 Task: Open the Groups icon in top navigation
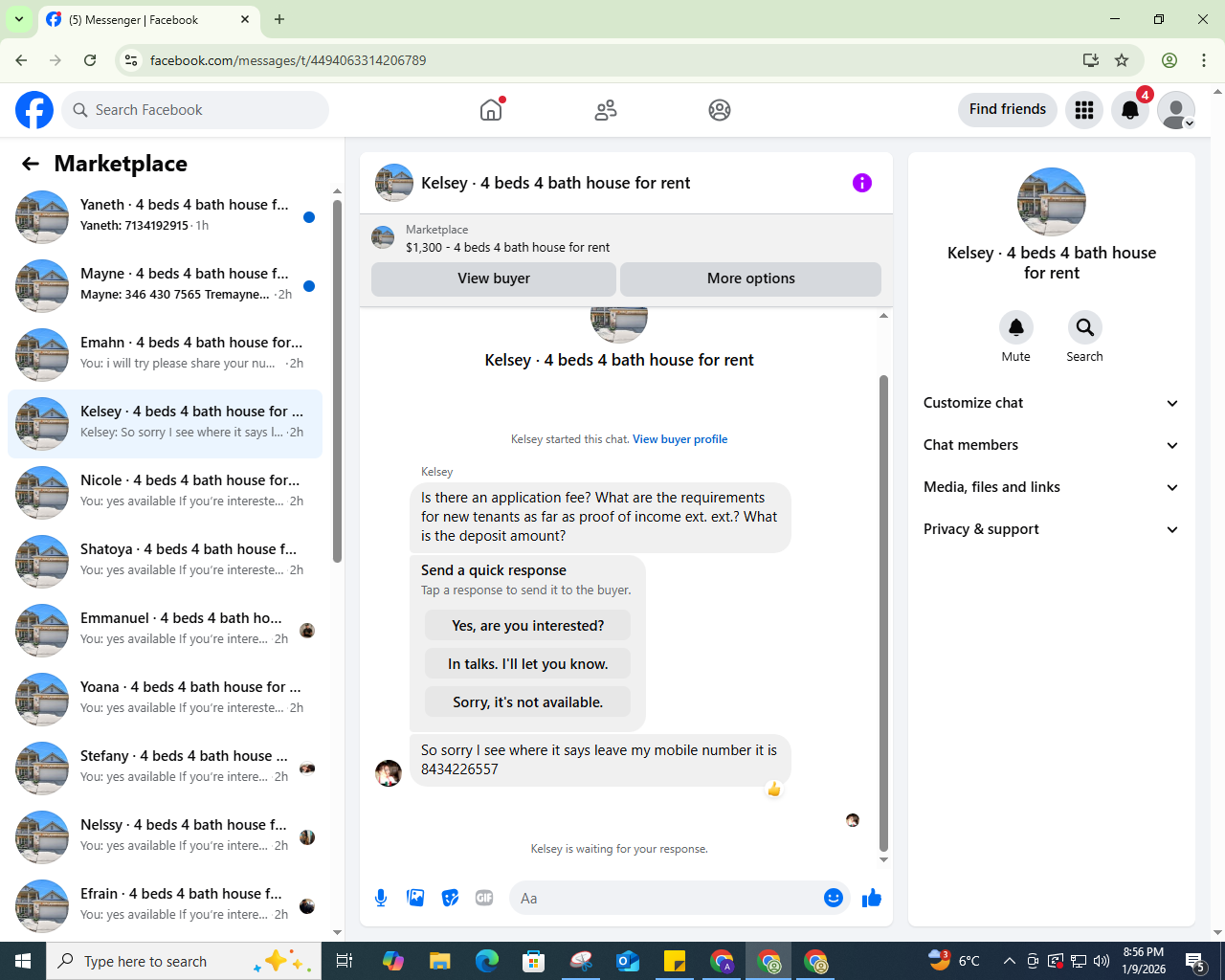[x=720, y=110]
